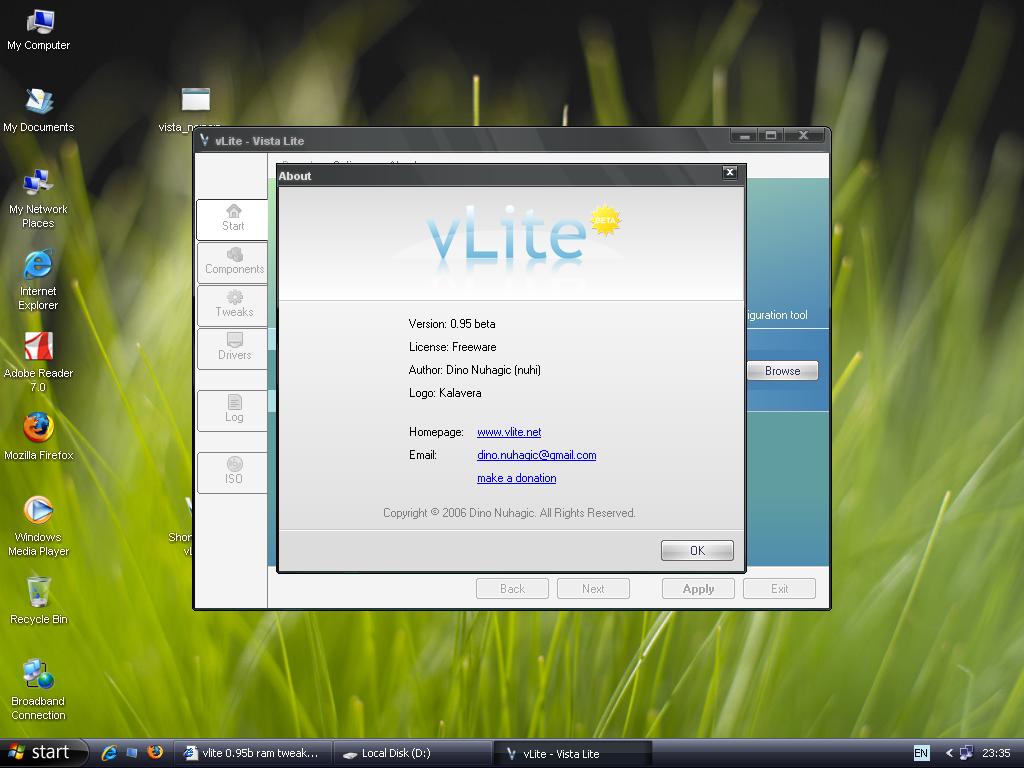The image size is (1024, 768).
Task: Switch to the Start tab in vLite
Action: click(232, 219)
